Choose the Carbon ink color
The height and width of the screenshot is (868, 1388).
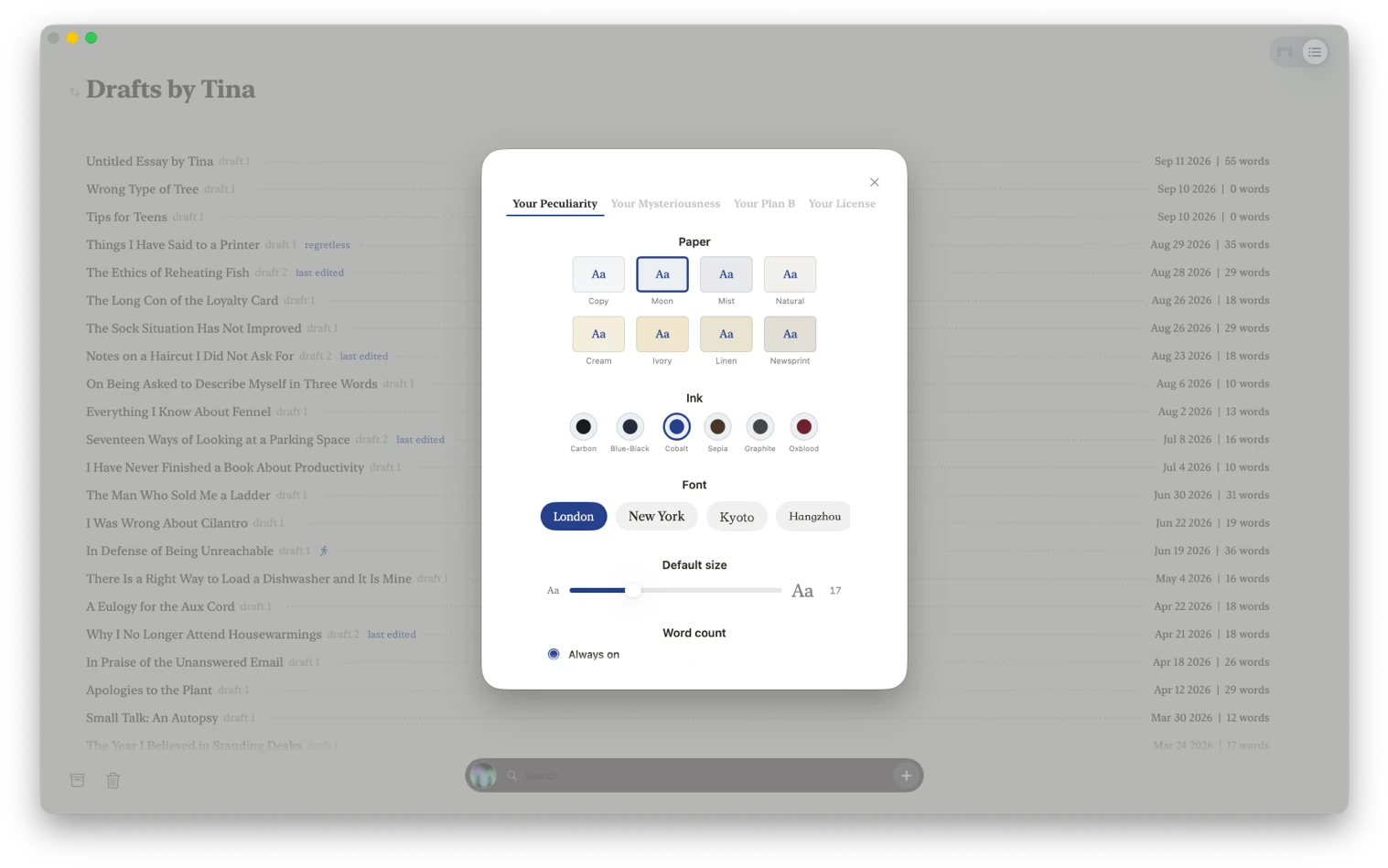[x=584, y=426]
